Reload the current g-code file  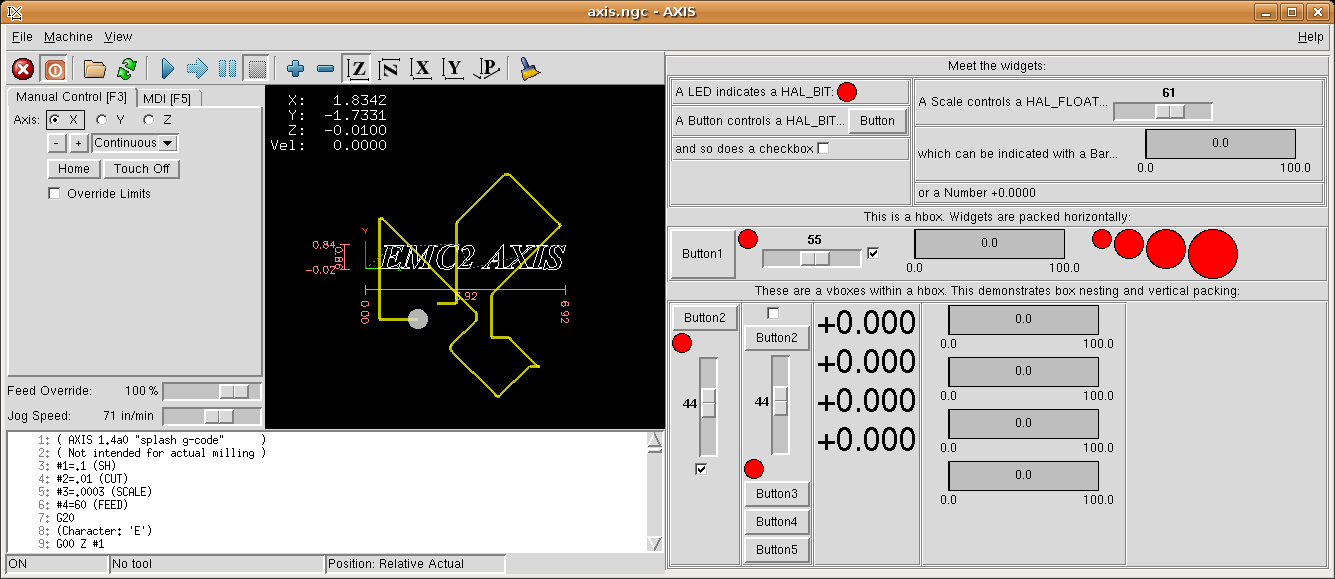[x=127, y=68]
